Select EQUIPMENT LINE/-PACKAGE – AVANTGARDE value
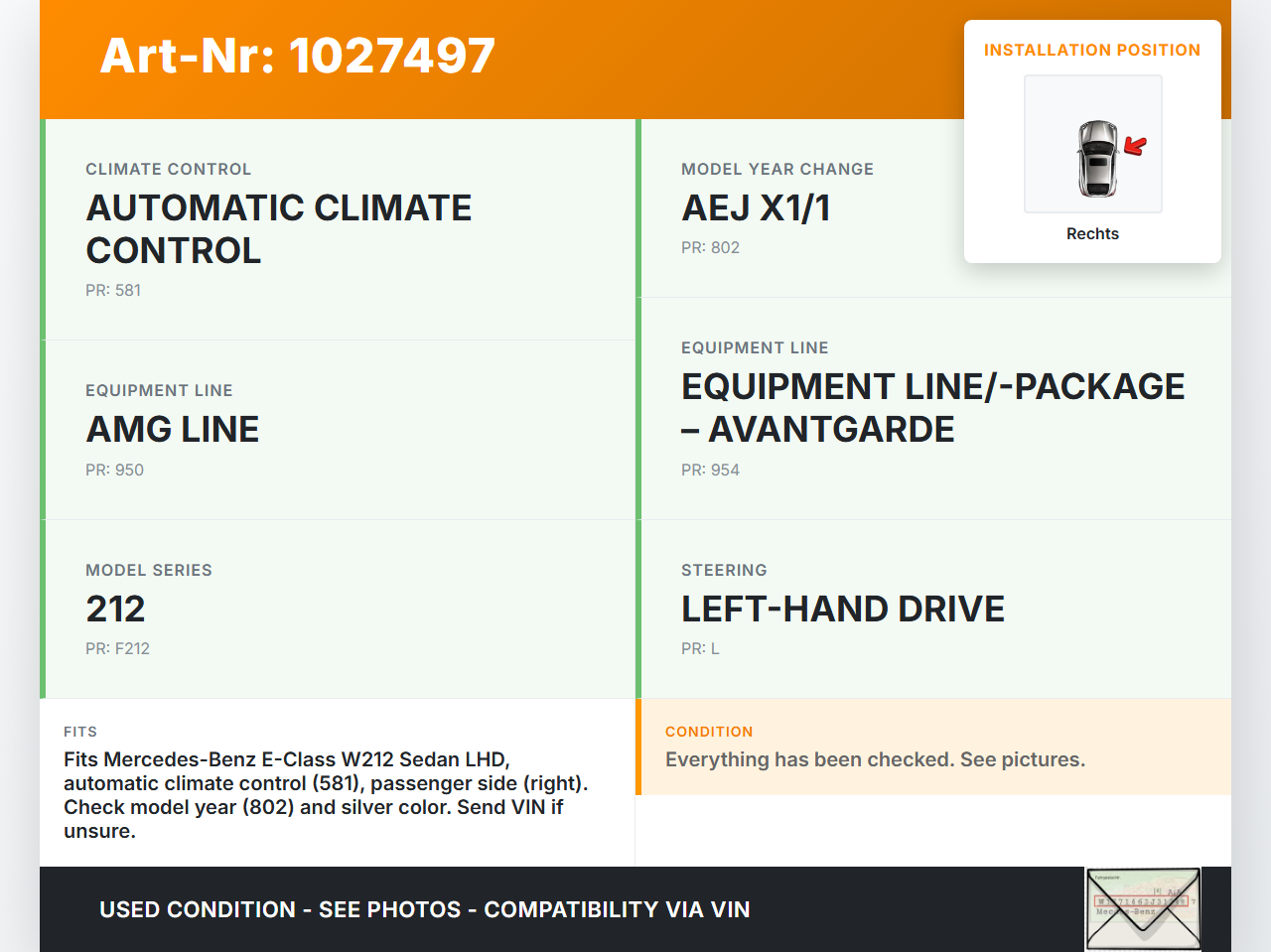1271x952 pixels. 933,408
